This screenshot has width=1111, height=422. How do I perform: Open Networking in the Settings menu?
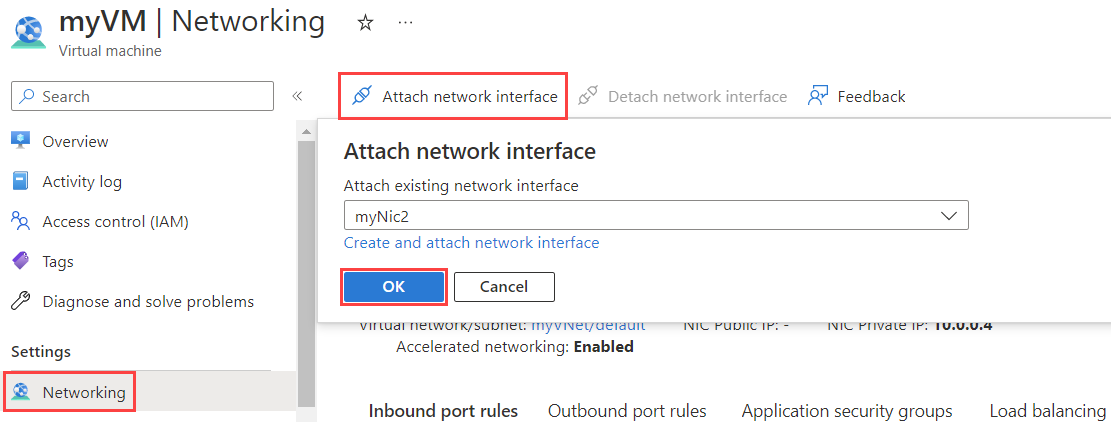[x=84, y=392]
